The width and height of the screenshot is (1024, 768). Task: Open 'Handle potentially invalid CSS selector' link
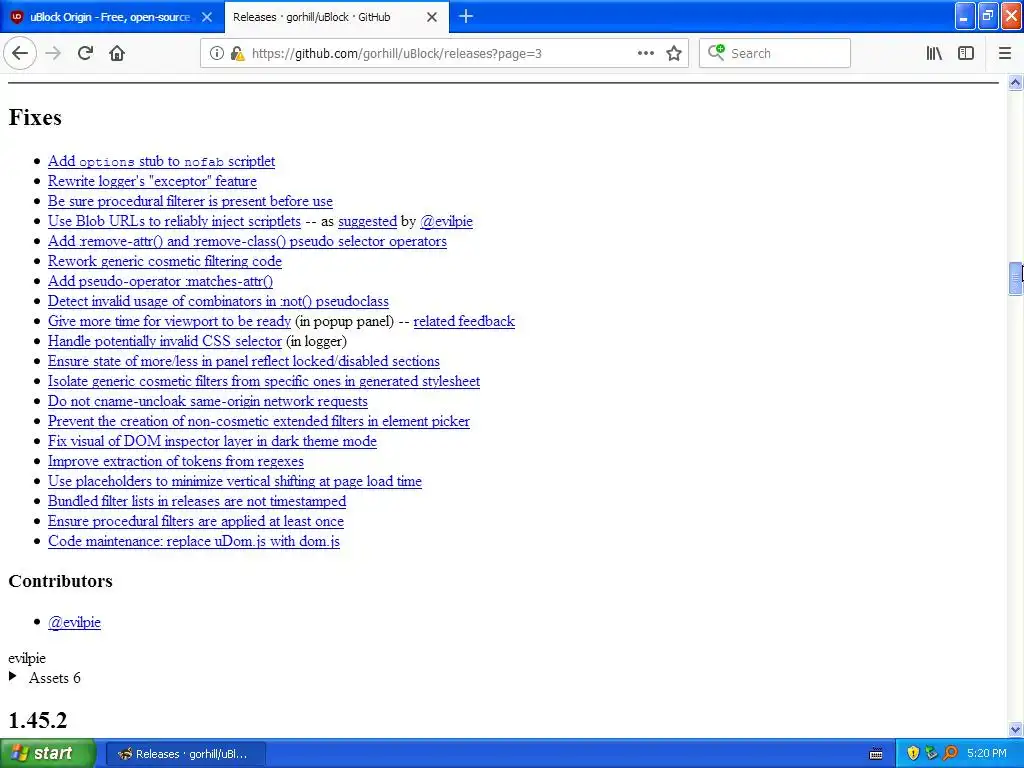pyautogui.click(x=165, y=341)
